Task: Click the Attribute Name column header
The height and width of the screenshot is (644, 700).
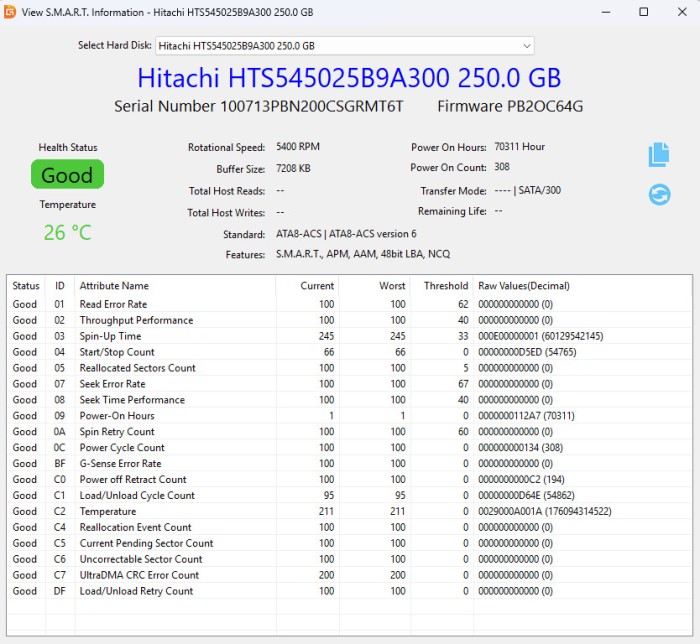Action: coord(175,286)
